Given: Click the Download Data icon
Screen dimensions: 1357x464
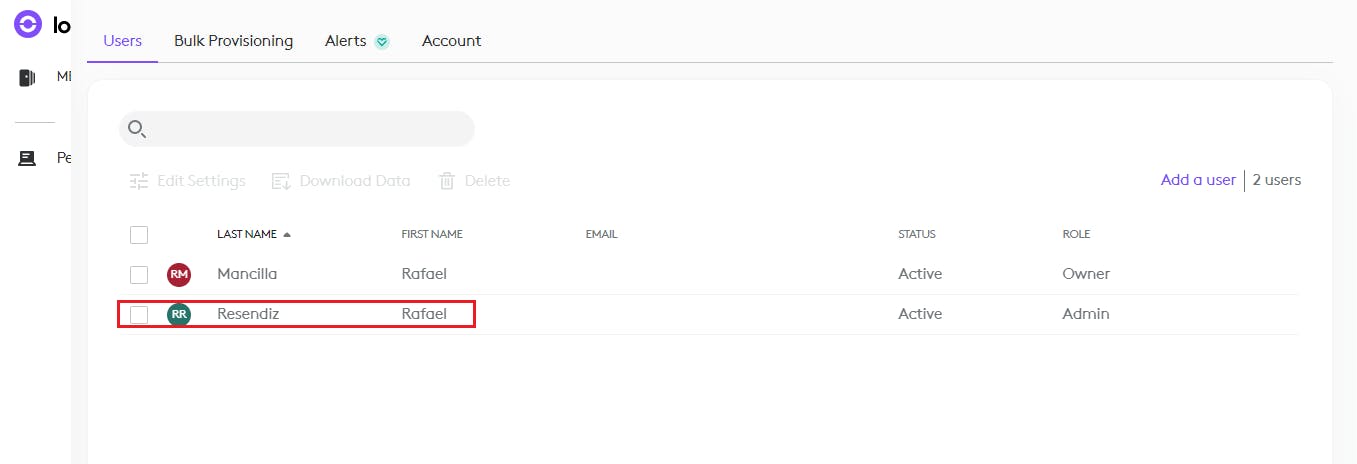Looking at the screenshot, I should (281, 181).
